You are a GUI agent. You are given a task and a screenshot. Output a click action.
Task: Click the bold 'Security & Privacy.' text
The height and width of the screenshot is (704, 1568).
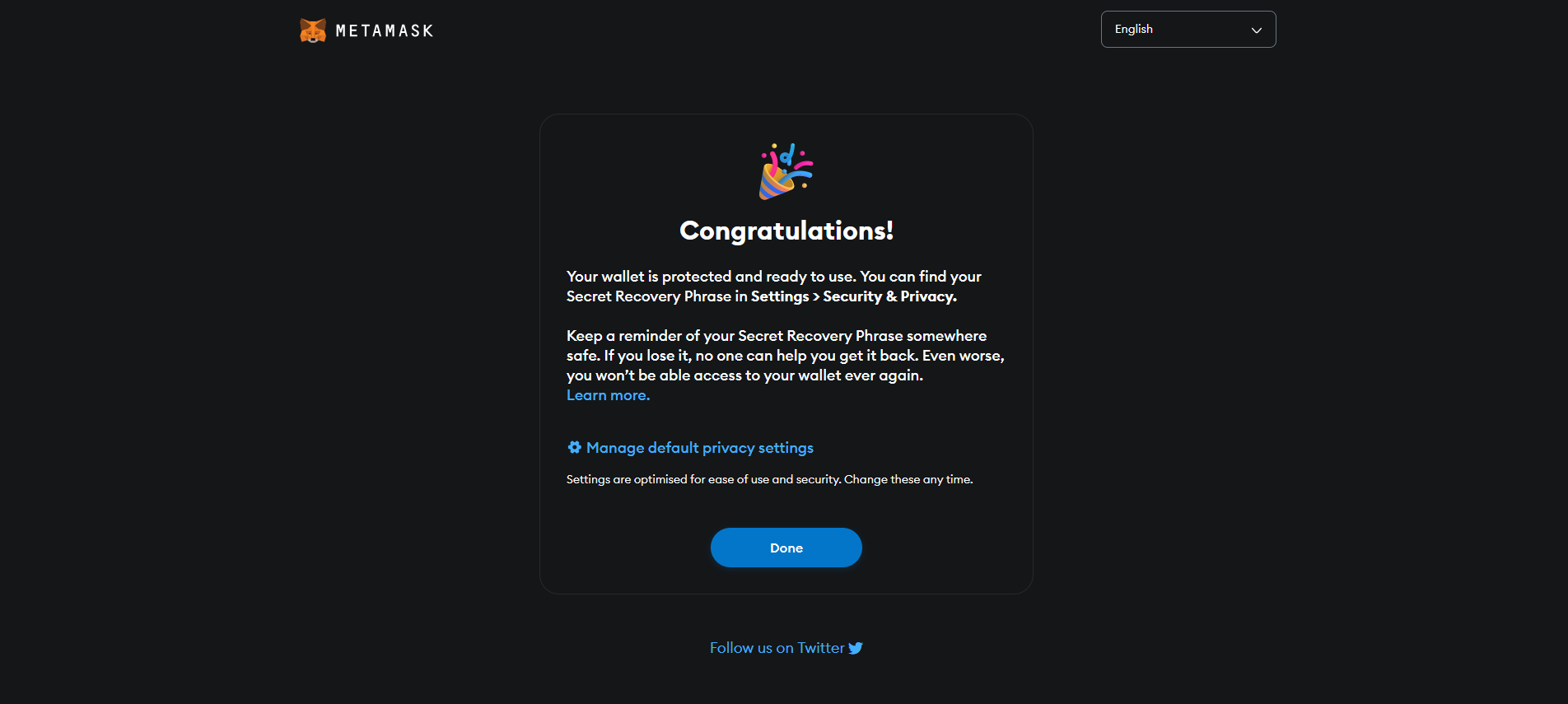click(x=890, y=296)
